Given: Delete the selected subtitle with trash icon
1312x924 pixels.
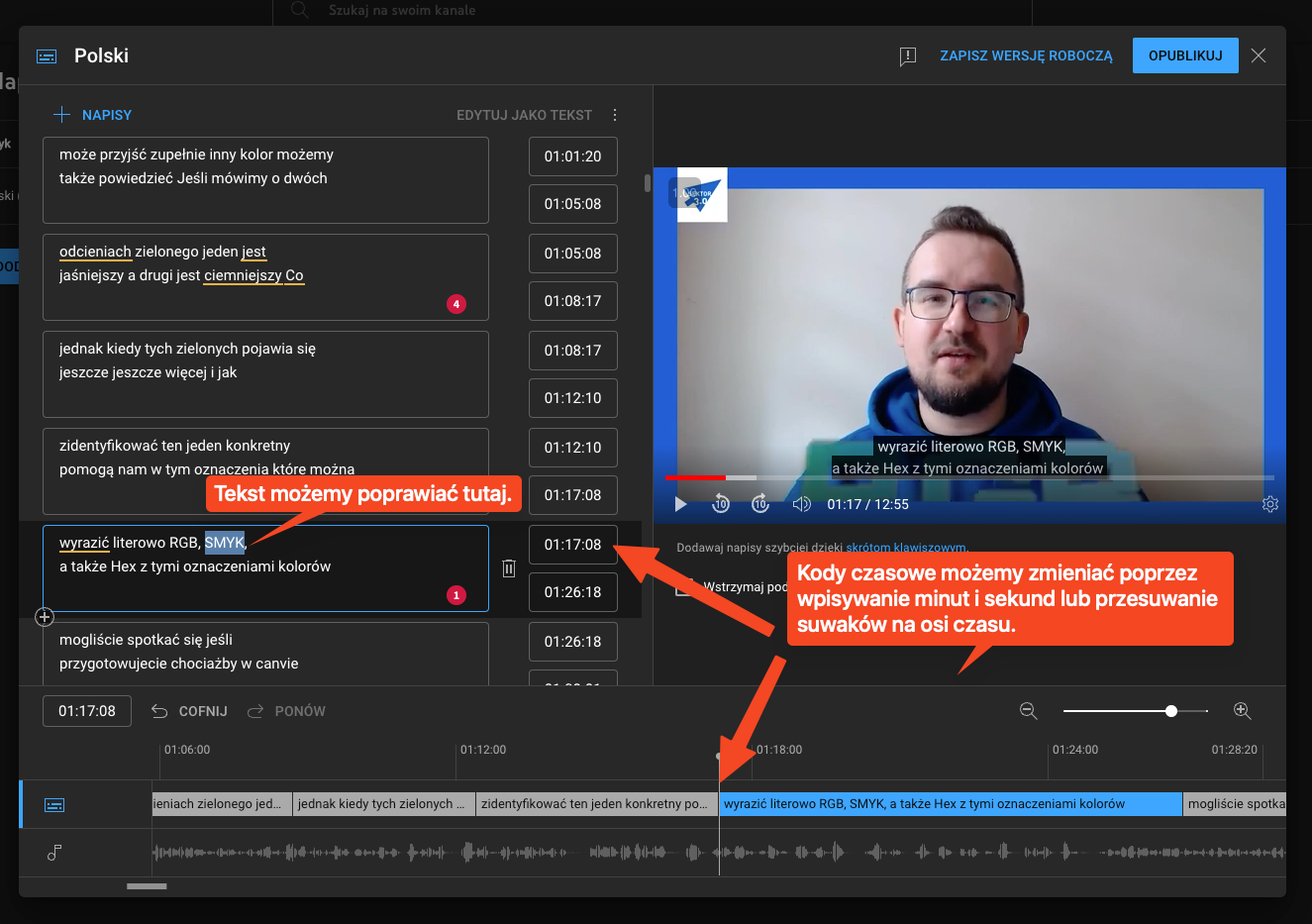Looking at the screenshot, I should (x=509, y=567).
